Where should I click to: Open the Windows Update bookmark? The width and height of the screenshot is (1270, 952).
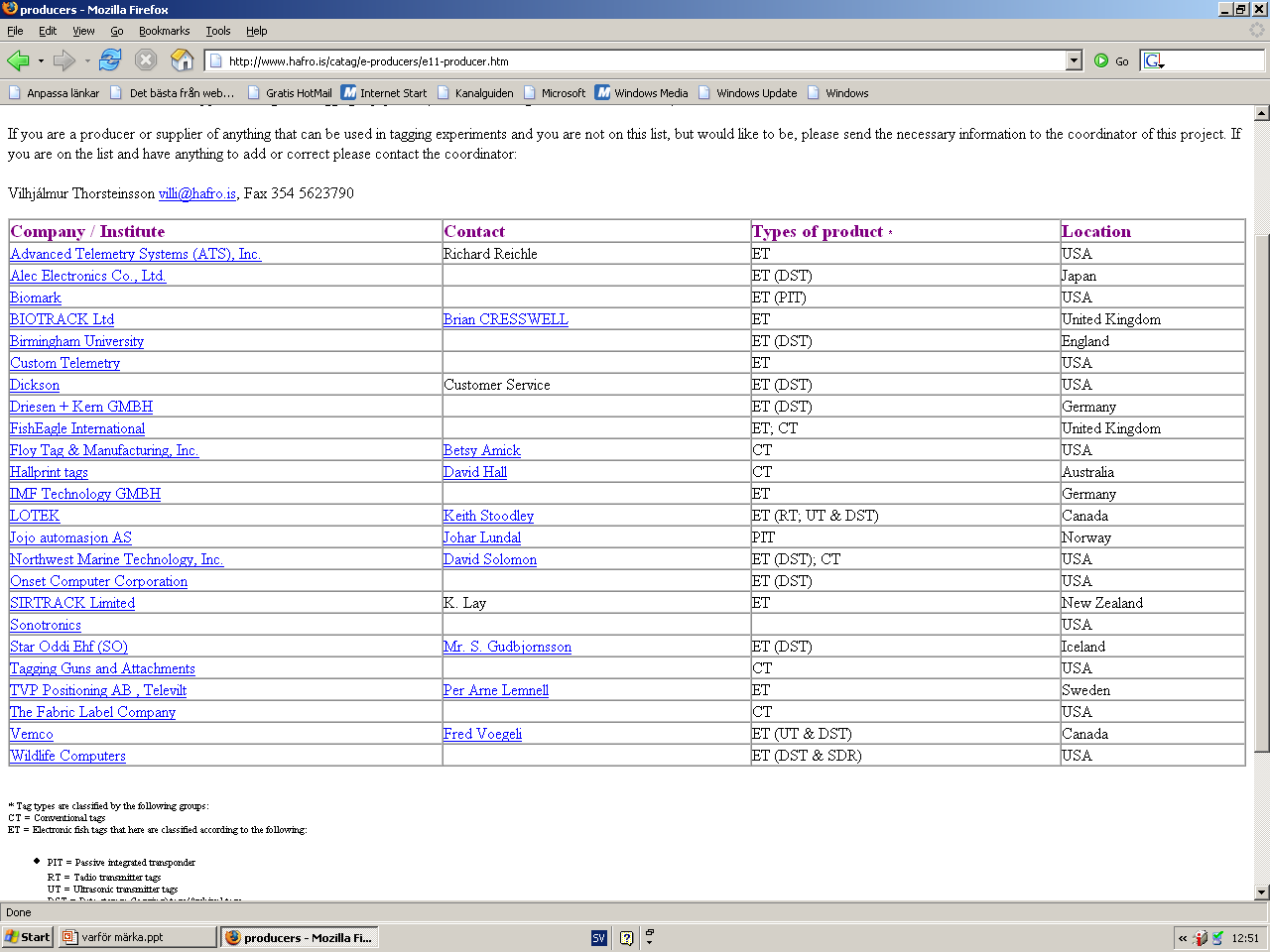tap(748, 93)
